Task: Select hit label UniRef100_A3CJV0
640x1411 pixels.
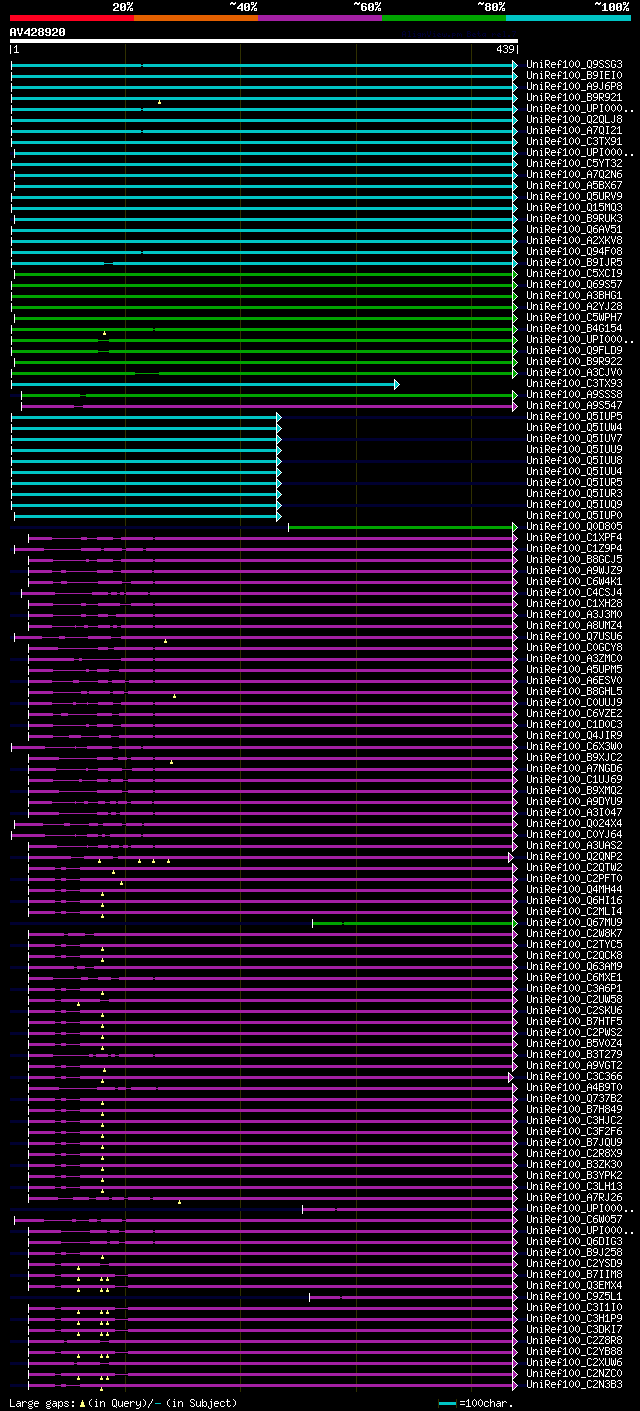Action: (574, 373)
